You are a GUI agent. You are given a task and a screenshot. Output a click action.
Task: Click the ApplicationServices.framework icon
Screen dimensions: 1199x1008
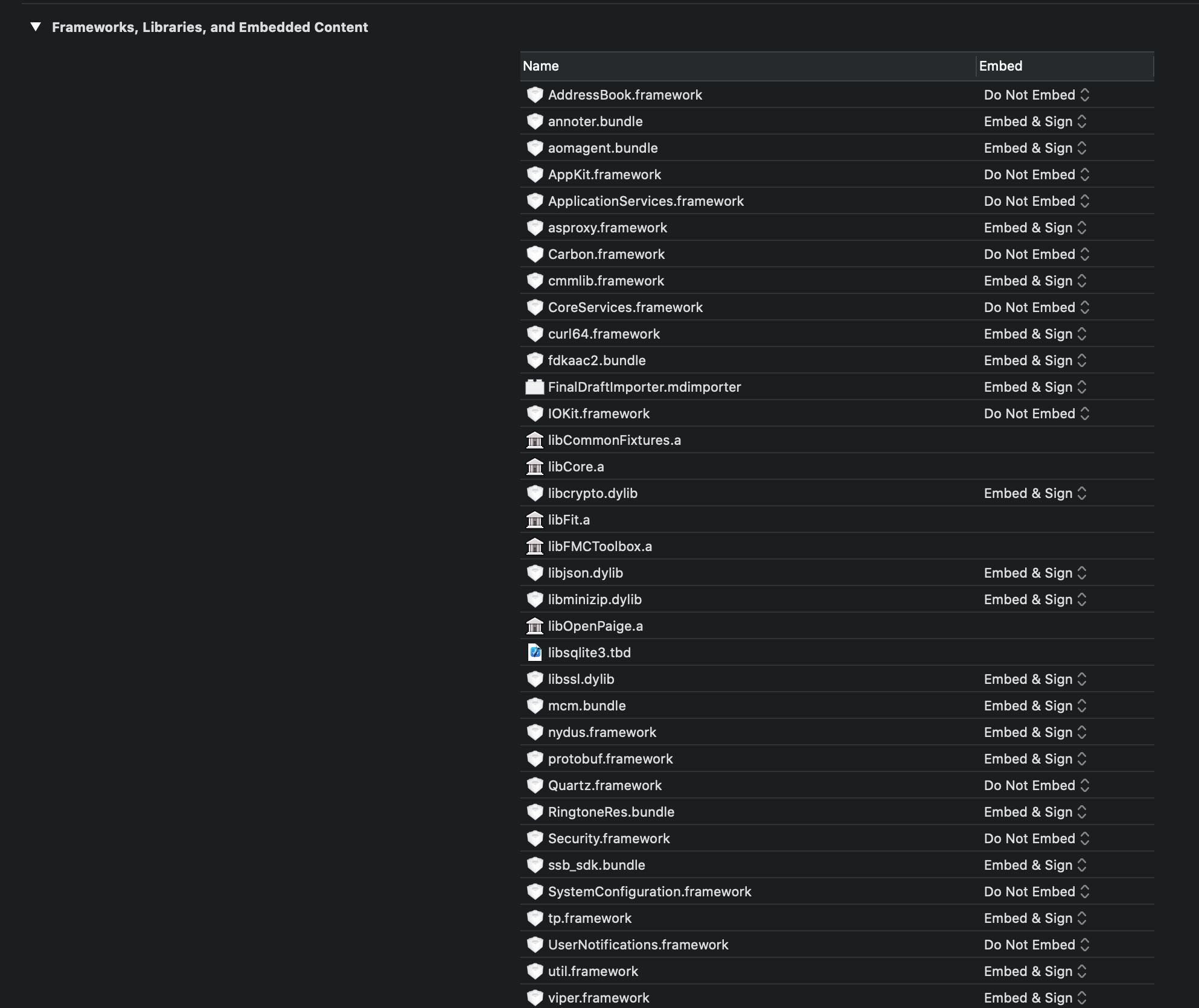click(535, 201)
